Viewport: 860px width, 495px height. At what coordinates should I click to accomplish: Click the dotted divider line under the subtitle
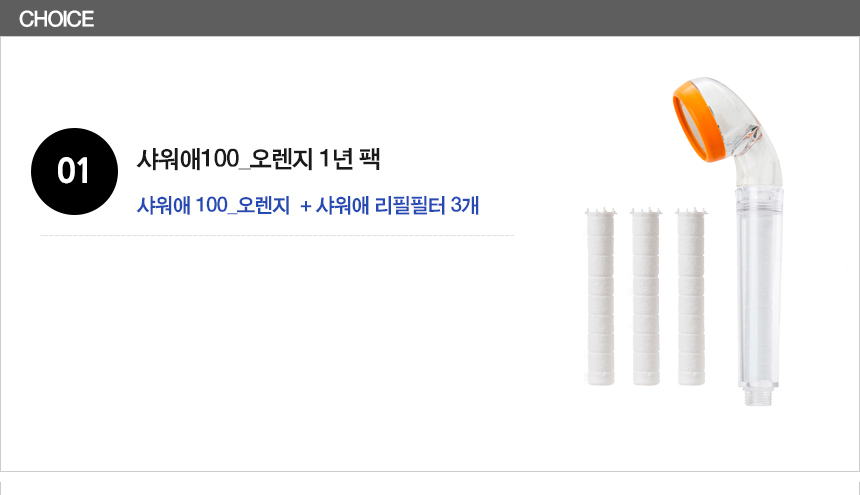pos(277,235)
